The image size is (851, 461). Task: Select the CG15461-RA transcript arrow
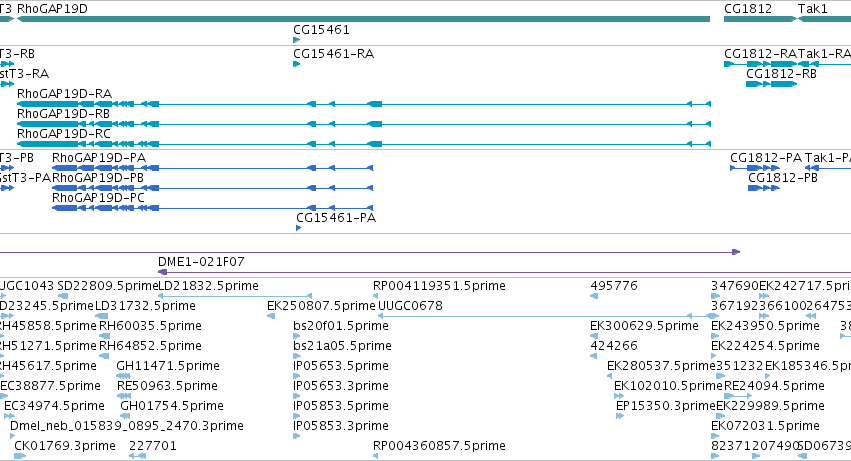(x=296, y=64)
